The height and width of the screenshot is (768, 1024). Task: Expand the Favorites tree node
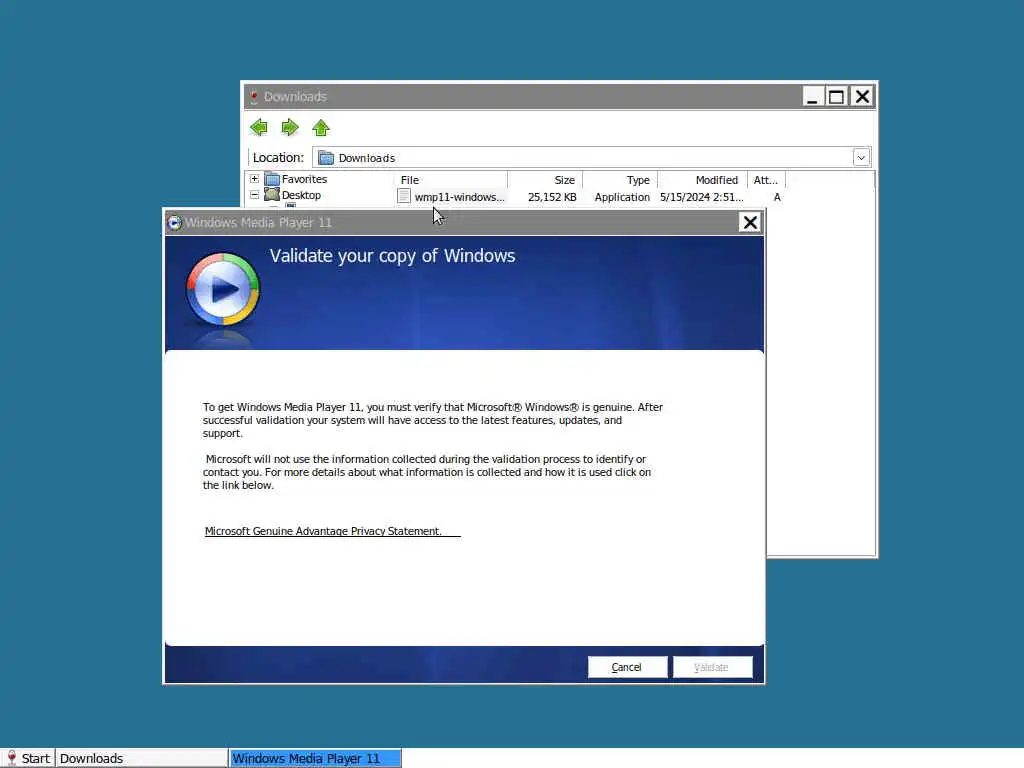pyautogui.click(x=255, y=179)
